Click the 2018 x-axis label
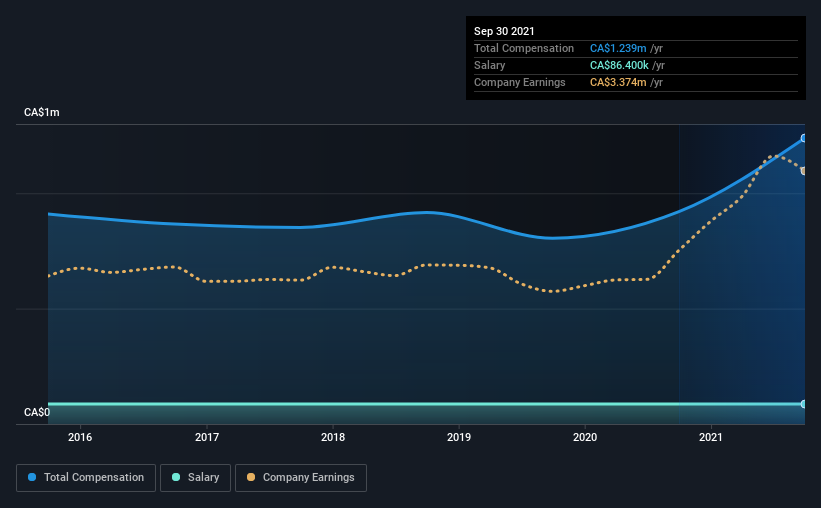This screenshot has height=508, width=821. coord(333,437)
